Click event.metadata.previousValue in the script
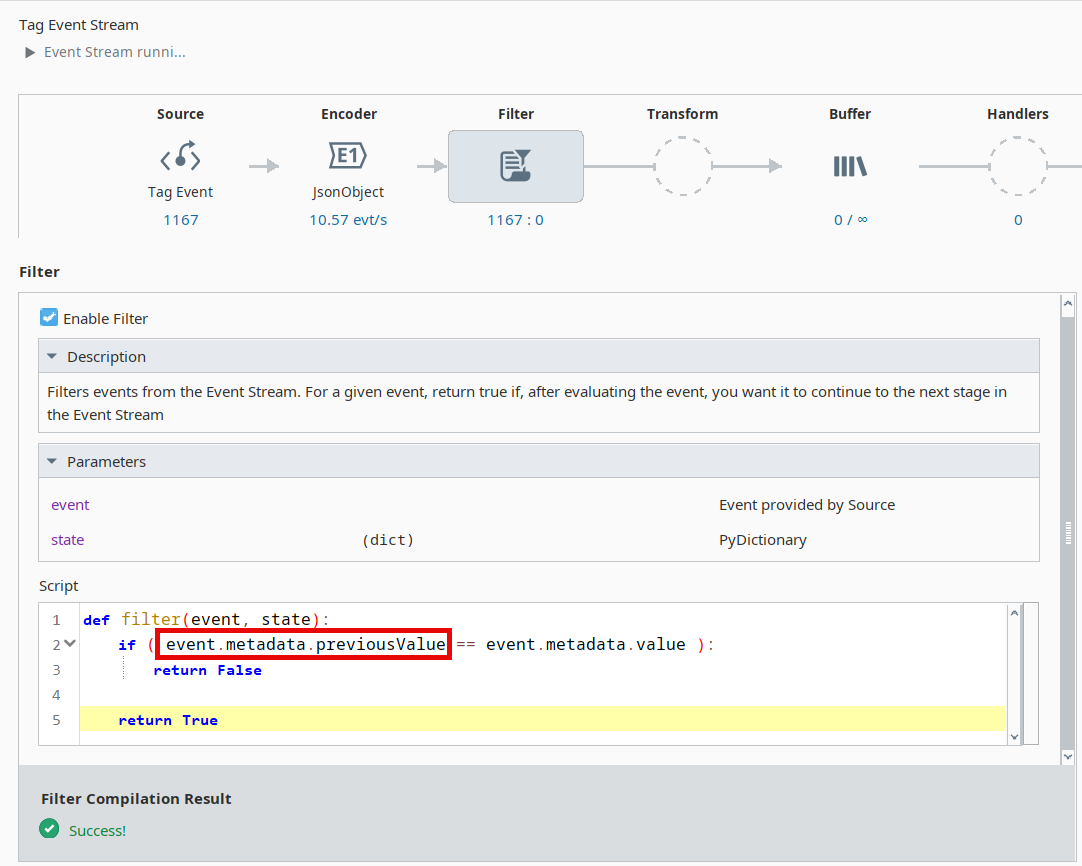 click(x=306, y=644)
